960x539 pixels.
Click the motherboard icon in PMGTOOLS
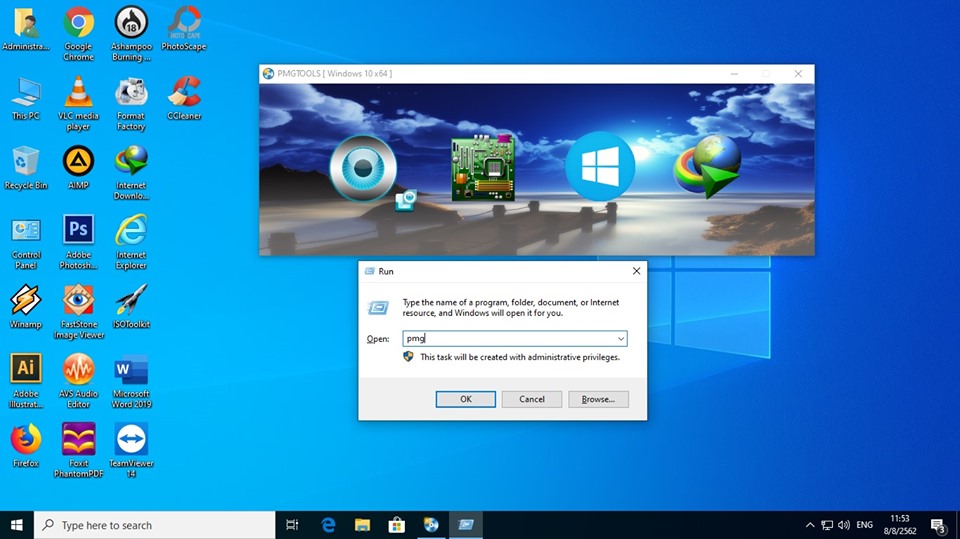pyautogui.click(x=483, y=168)
